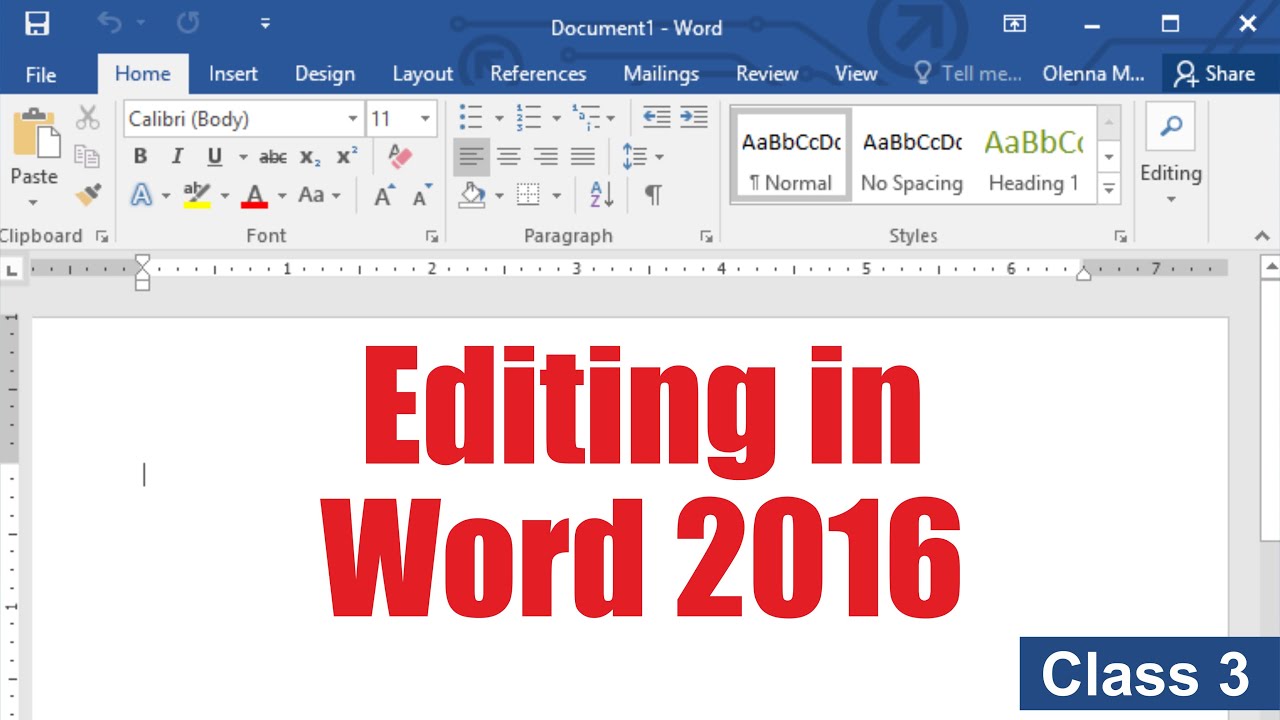Viewport: 1280px width, 720px height.
Task: Click the Tell me search box
Action: (968, 74)
